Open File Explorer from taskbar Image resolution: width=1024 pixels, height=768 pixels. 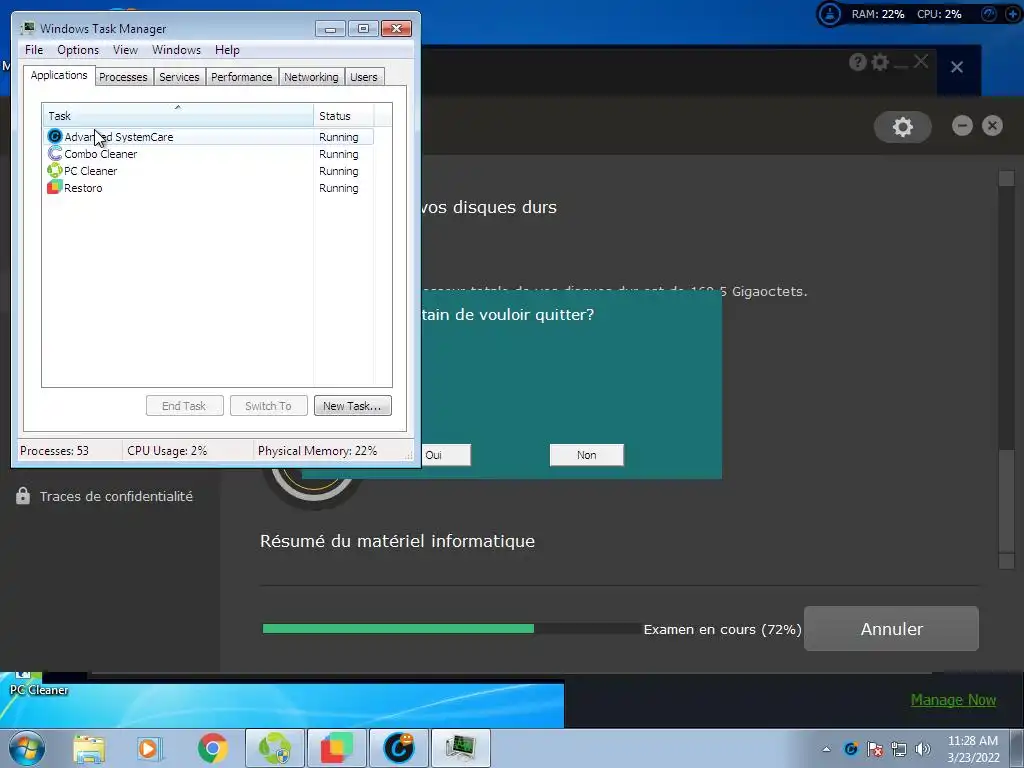[89, 748]
